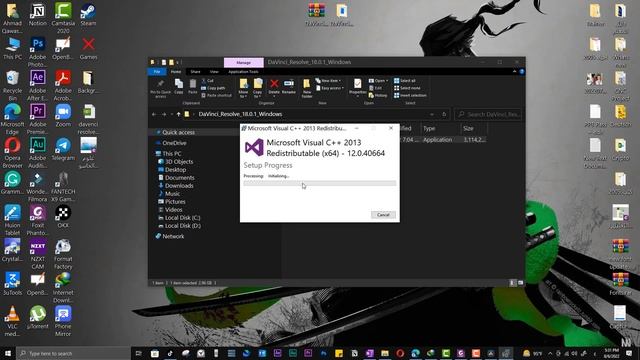Screen dimensions: 640x360
Task: Select This PC in the navigation pane
Action: [x=171, y=153]
